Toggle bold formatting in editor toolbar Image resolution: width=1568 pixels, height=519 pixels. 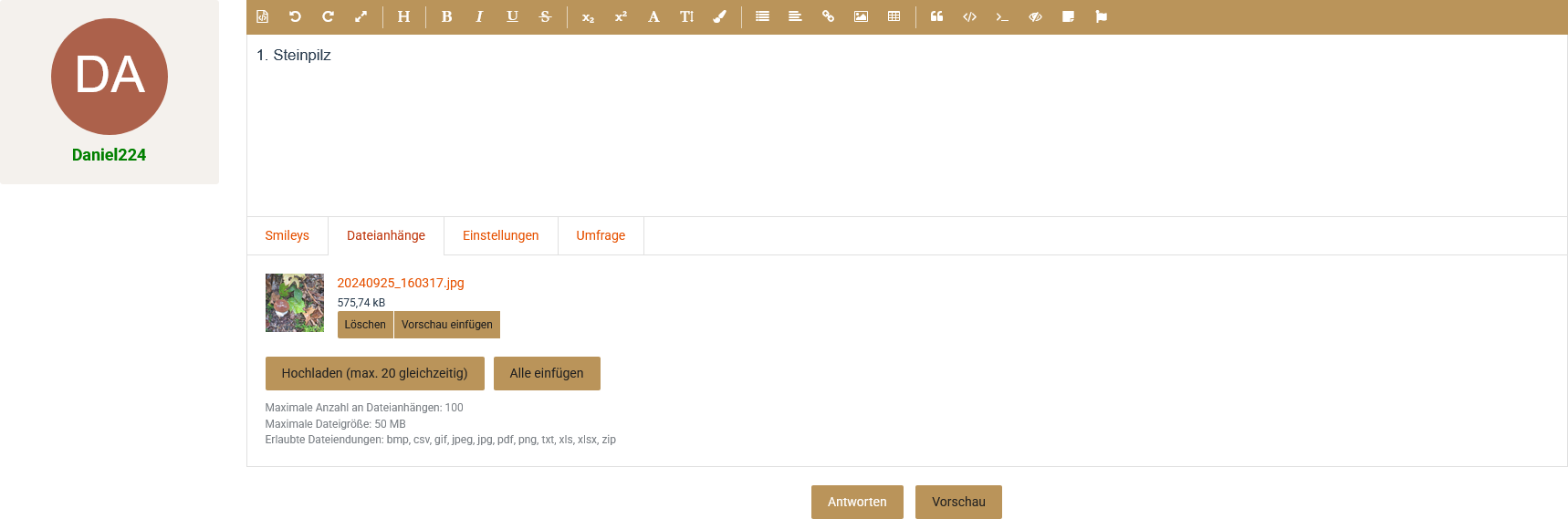click(x=446, y=16)
